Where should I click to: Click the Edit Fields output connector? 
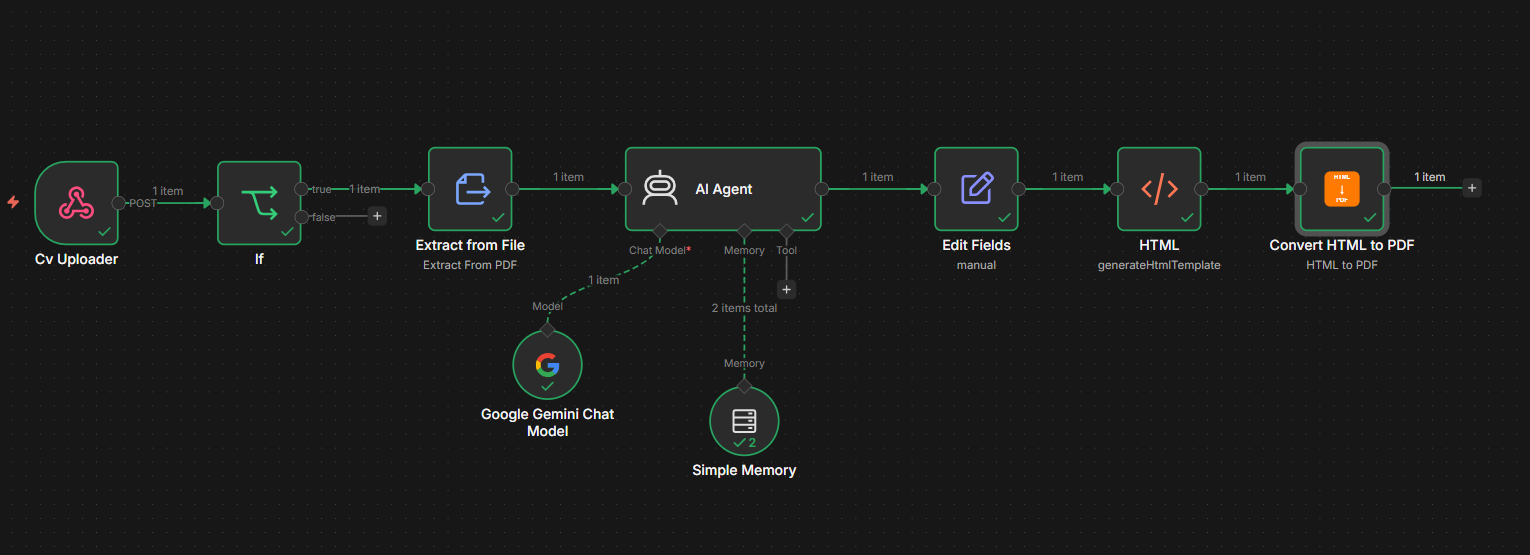pyautogui.click(x=1018, y=189)
